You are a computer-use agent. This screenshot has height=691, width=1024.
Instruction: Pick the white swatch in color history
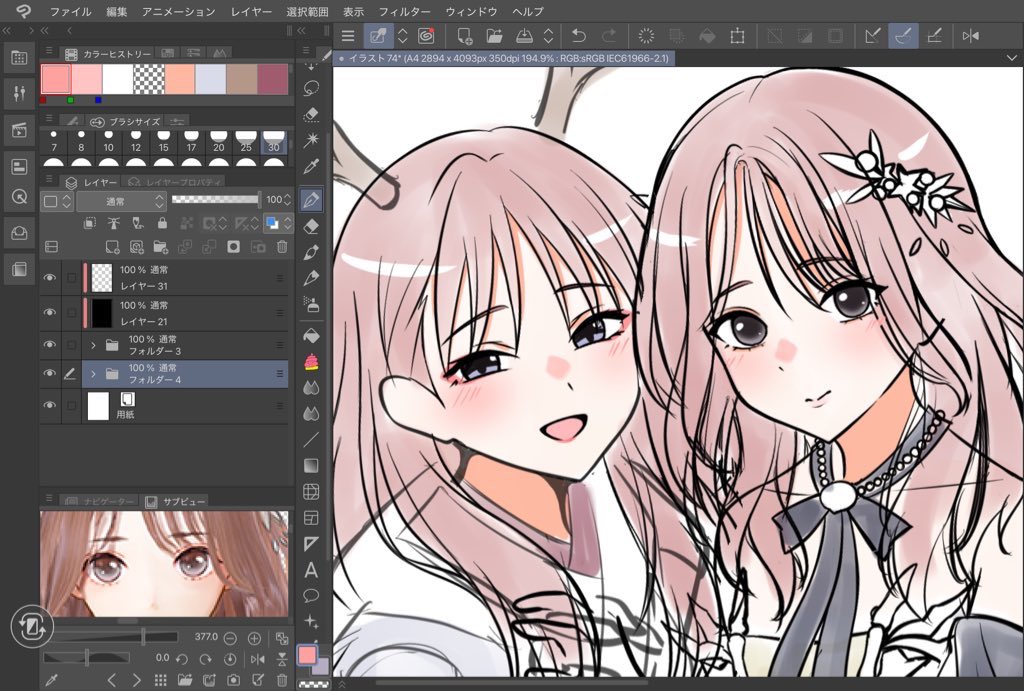(118, 79)
